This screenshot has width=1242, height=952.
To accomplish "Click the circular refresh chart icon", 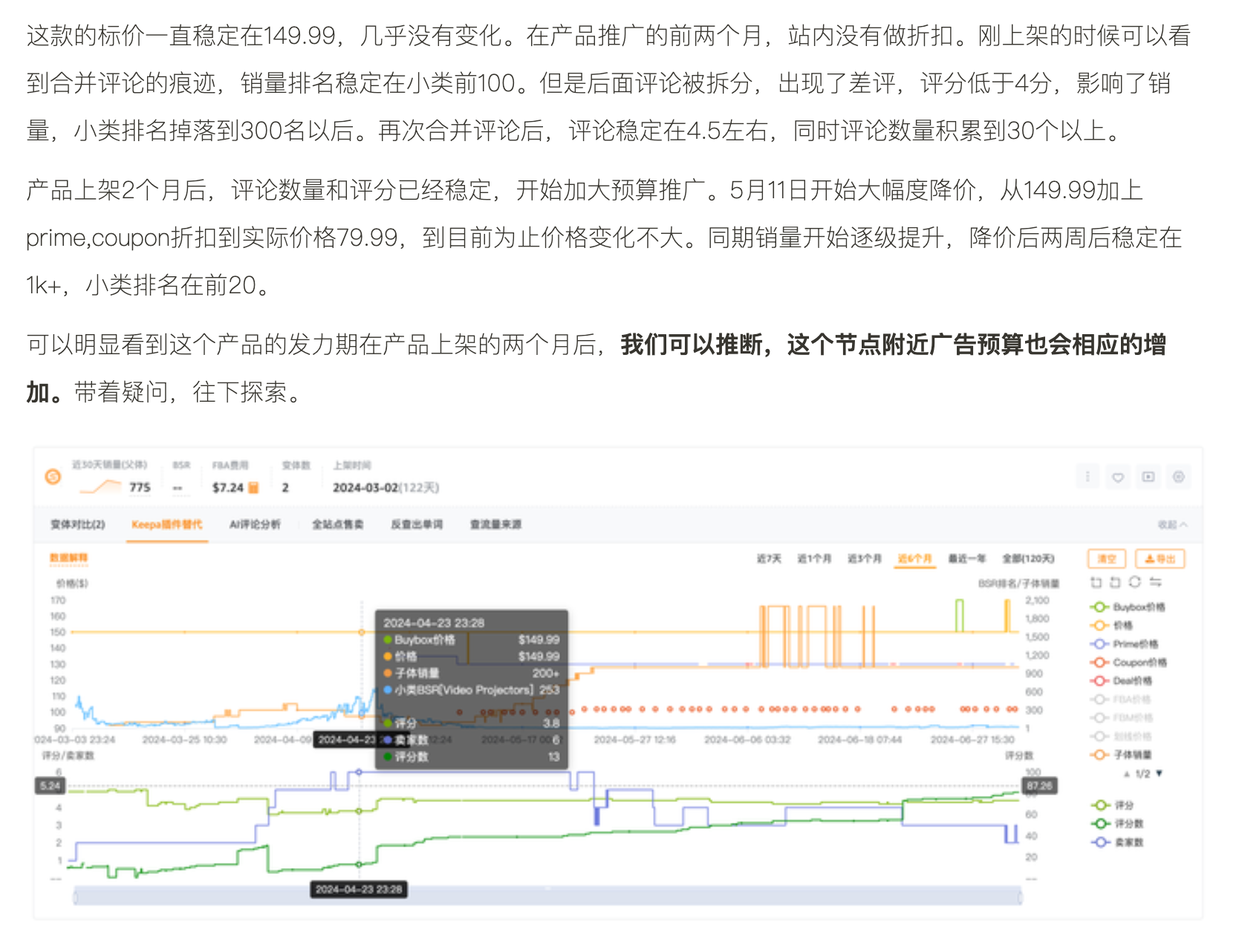I will tap(1135, 582).
